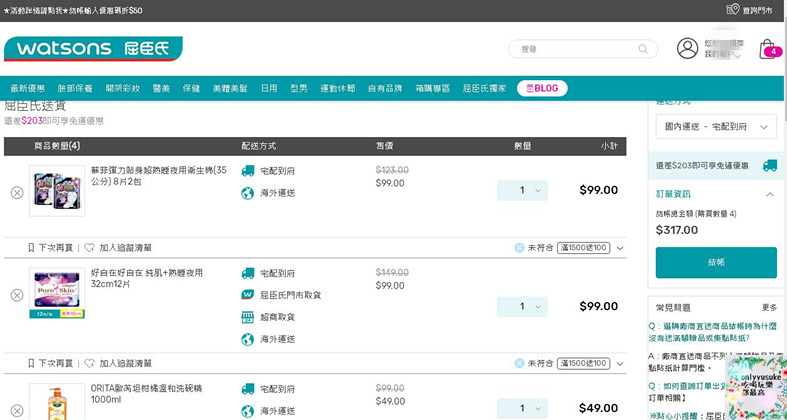Click the Watsons logo

(x=93, y=48)
